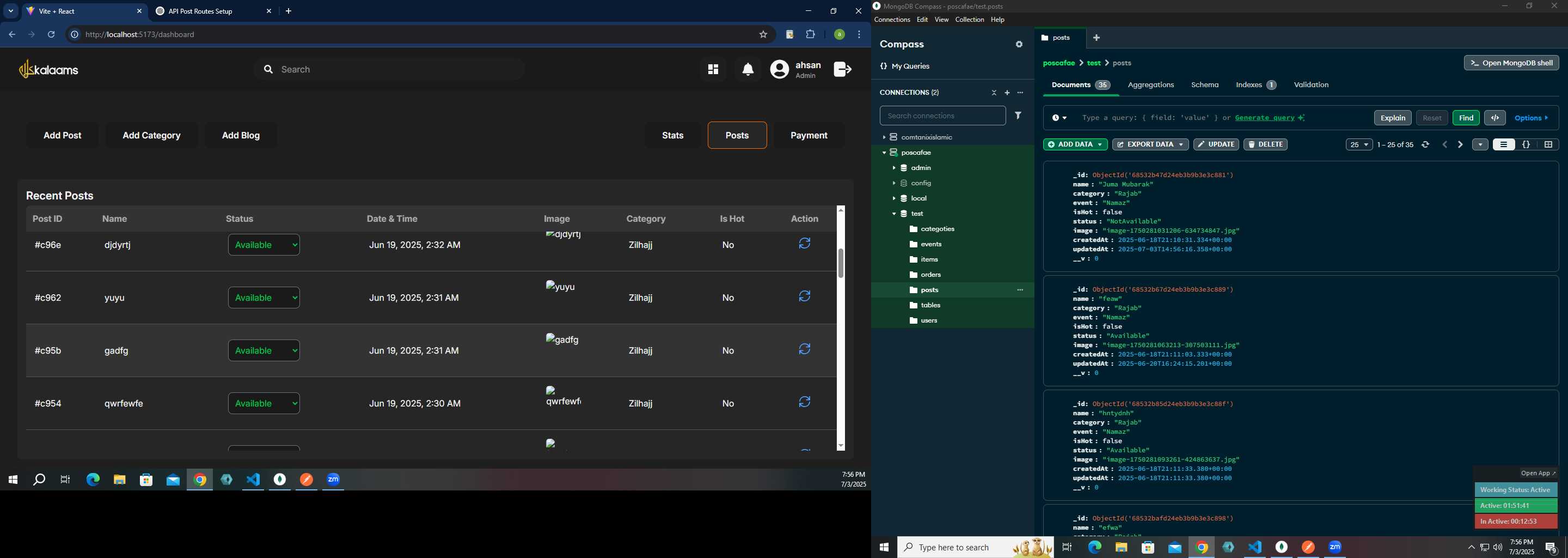Open Chrome extensions puzzle icon

pos(811,35)
